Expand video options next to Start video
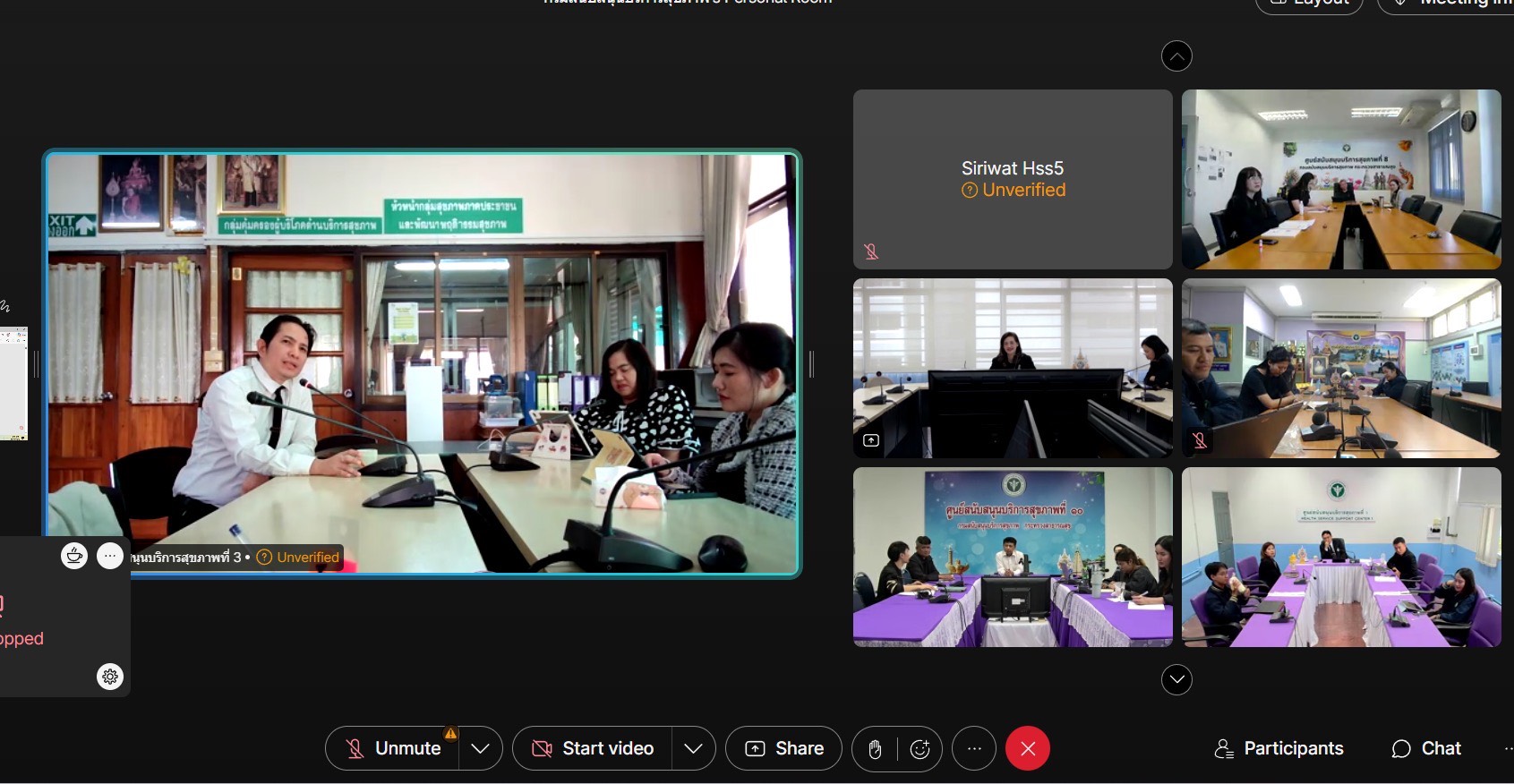 (x=693, y=749)
